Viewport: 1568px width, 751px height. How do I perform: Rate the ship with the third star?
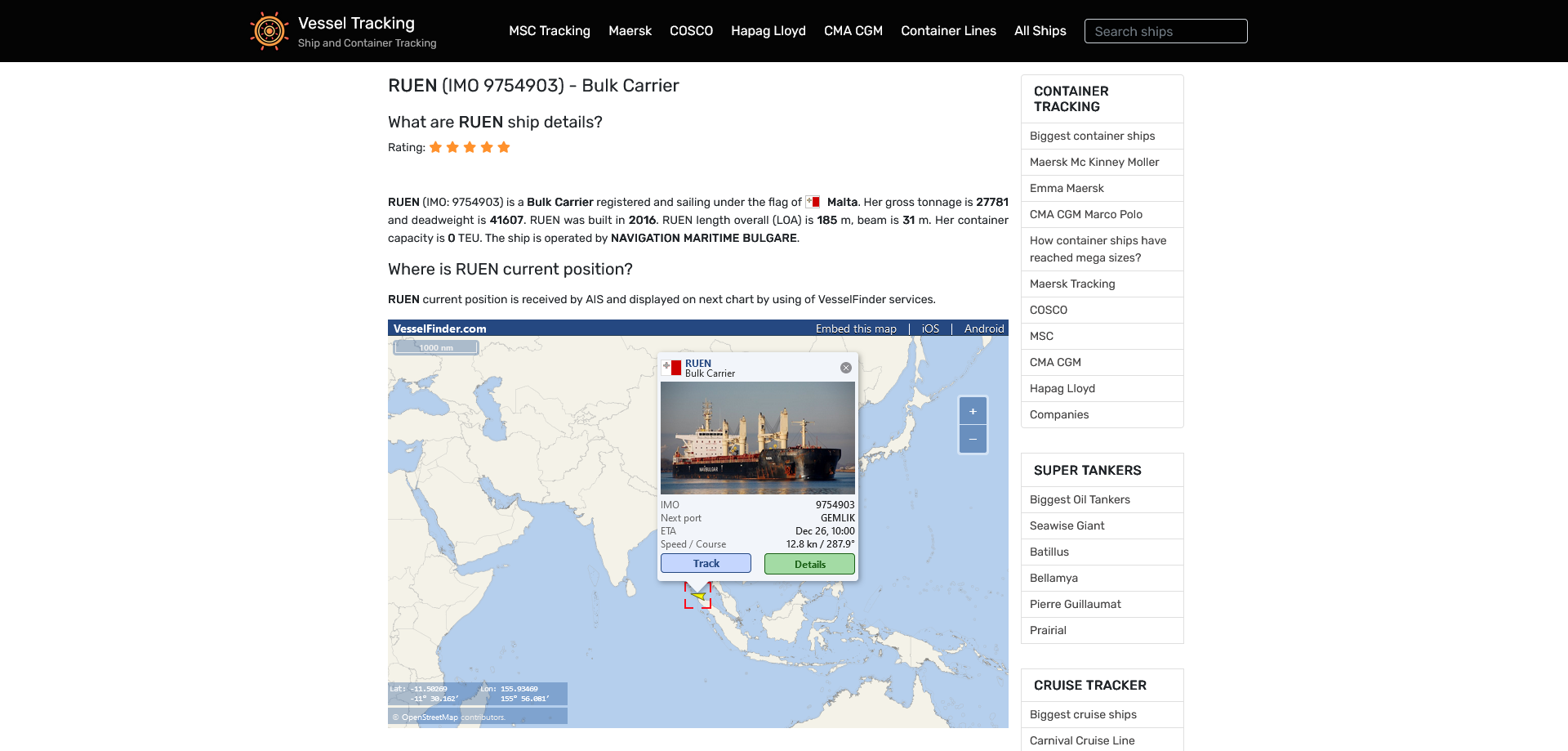pos(470,147)
